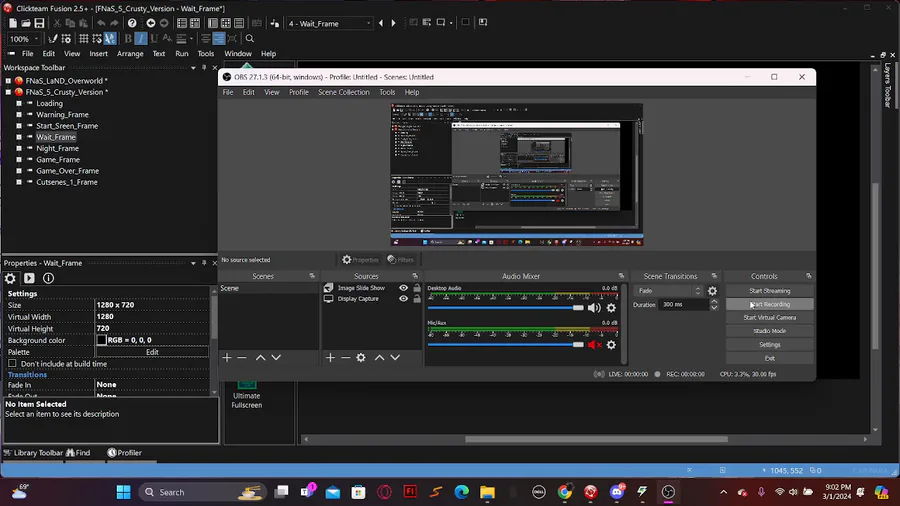Open the 100% zoom level dropdown
The height and width of the screenshot is (506, 900).
click(x=24, y=39)
